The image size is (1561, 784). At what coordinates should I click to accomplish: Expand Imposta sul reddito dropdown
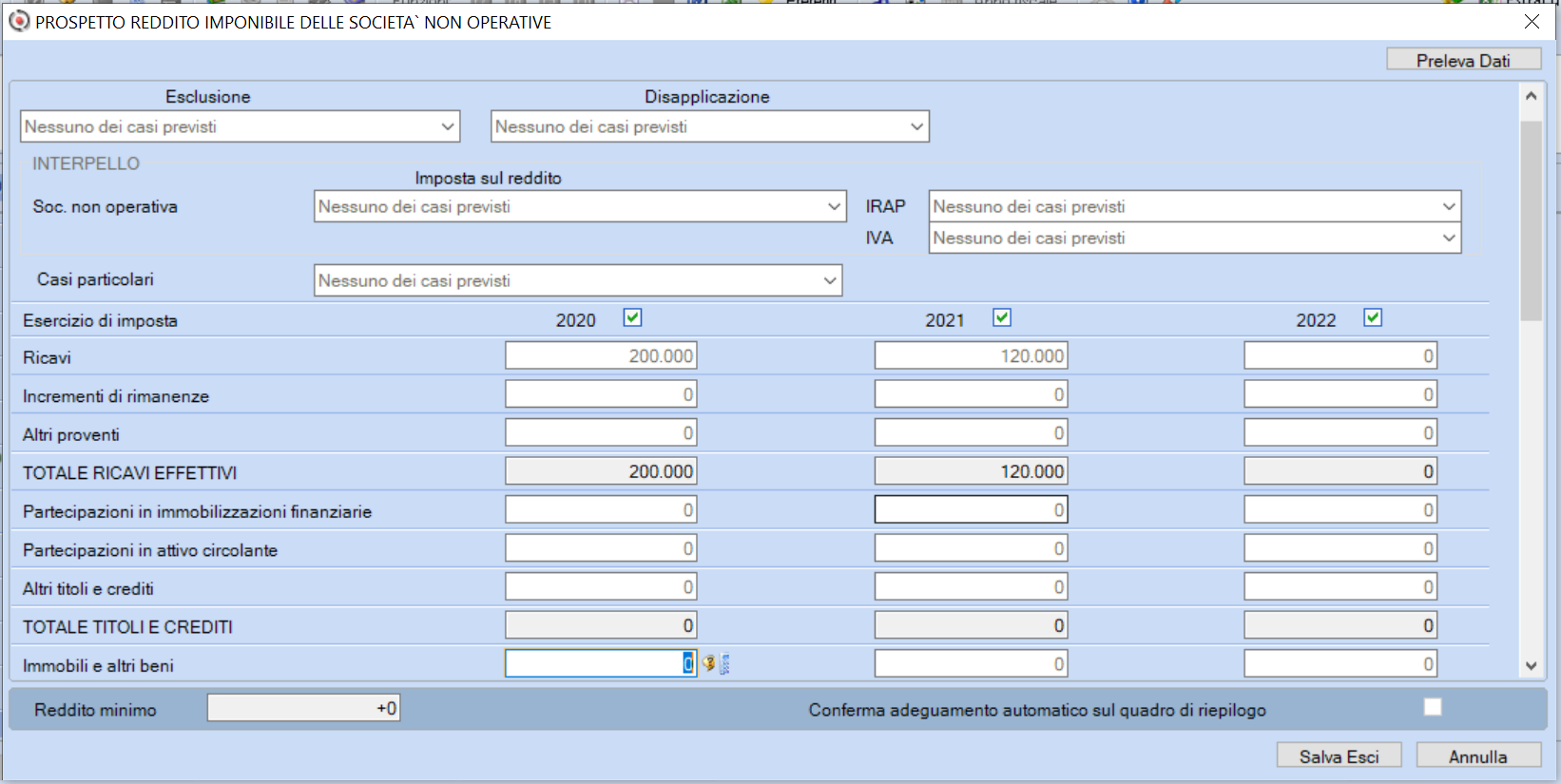(580, 206)
